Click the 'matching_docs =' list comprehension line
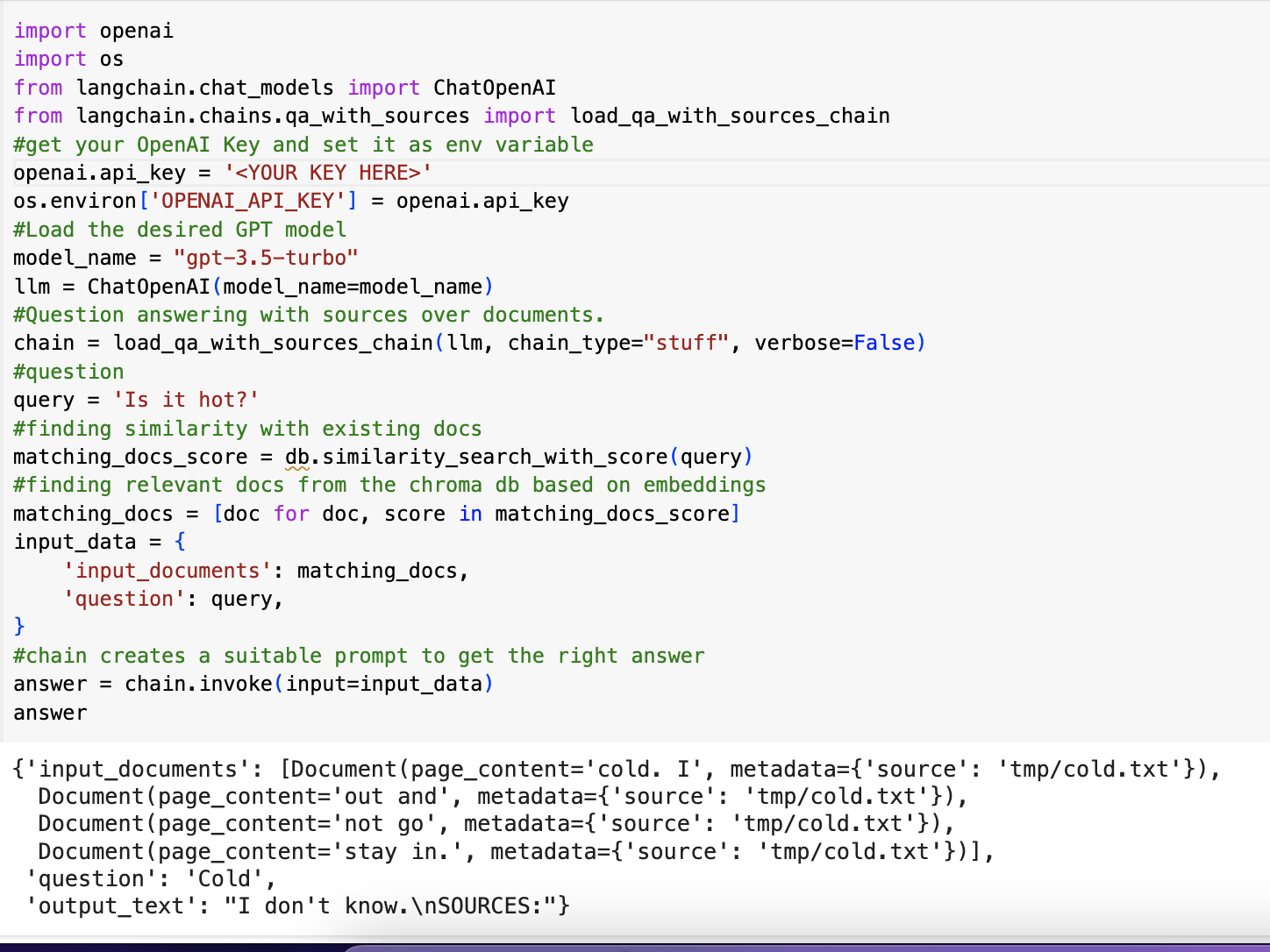The image size is (1270, 952). point(377,514)
